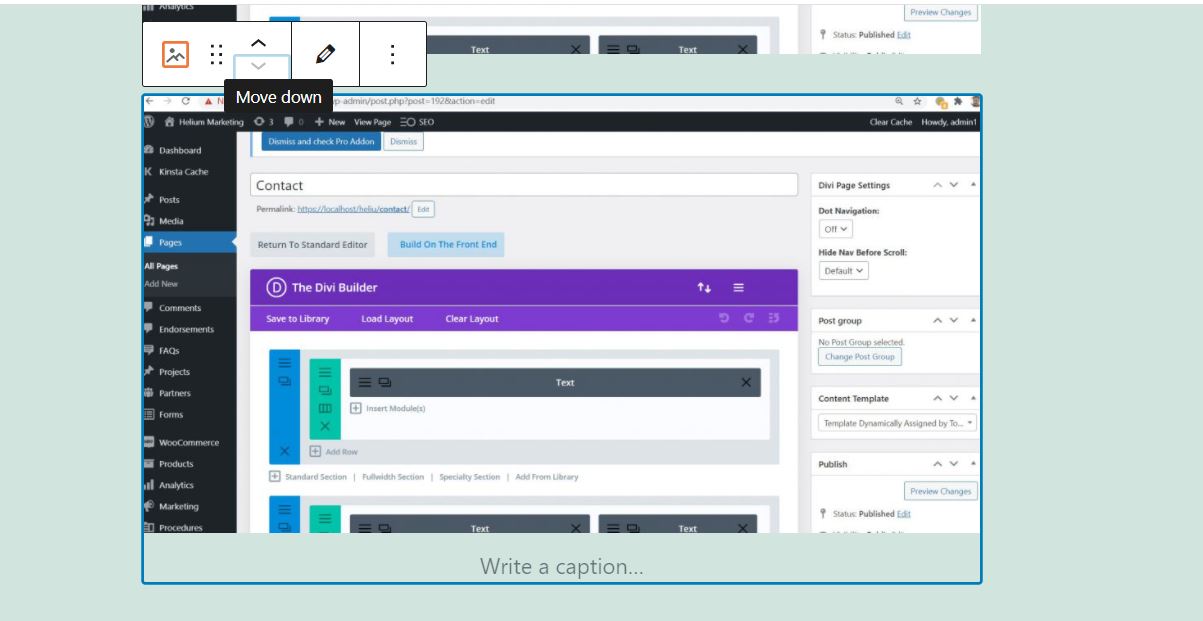Viewport: 1203px width, 621px height.
Task: Grab the block drag handle dots
Action: pyautogui.click(x=216, y=54)
